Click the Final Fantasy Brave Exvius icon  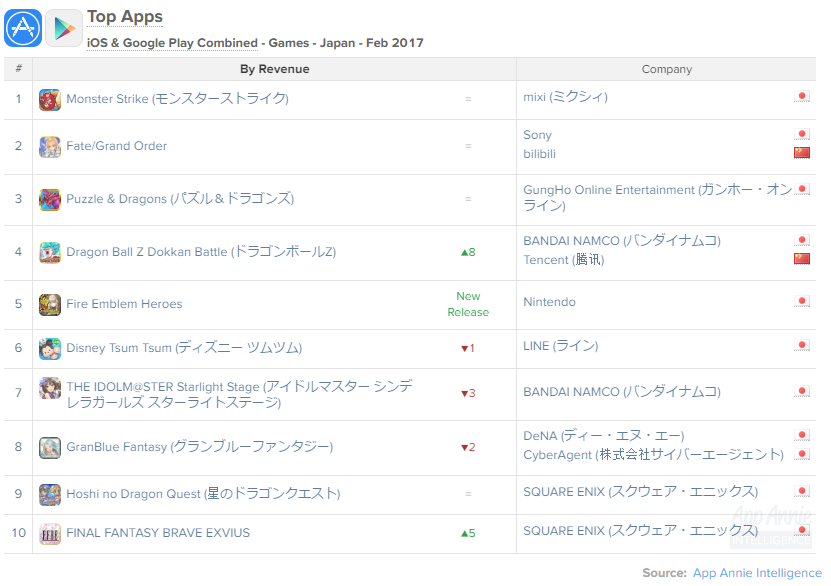49,533
